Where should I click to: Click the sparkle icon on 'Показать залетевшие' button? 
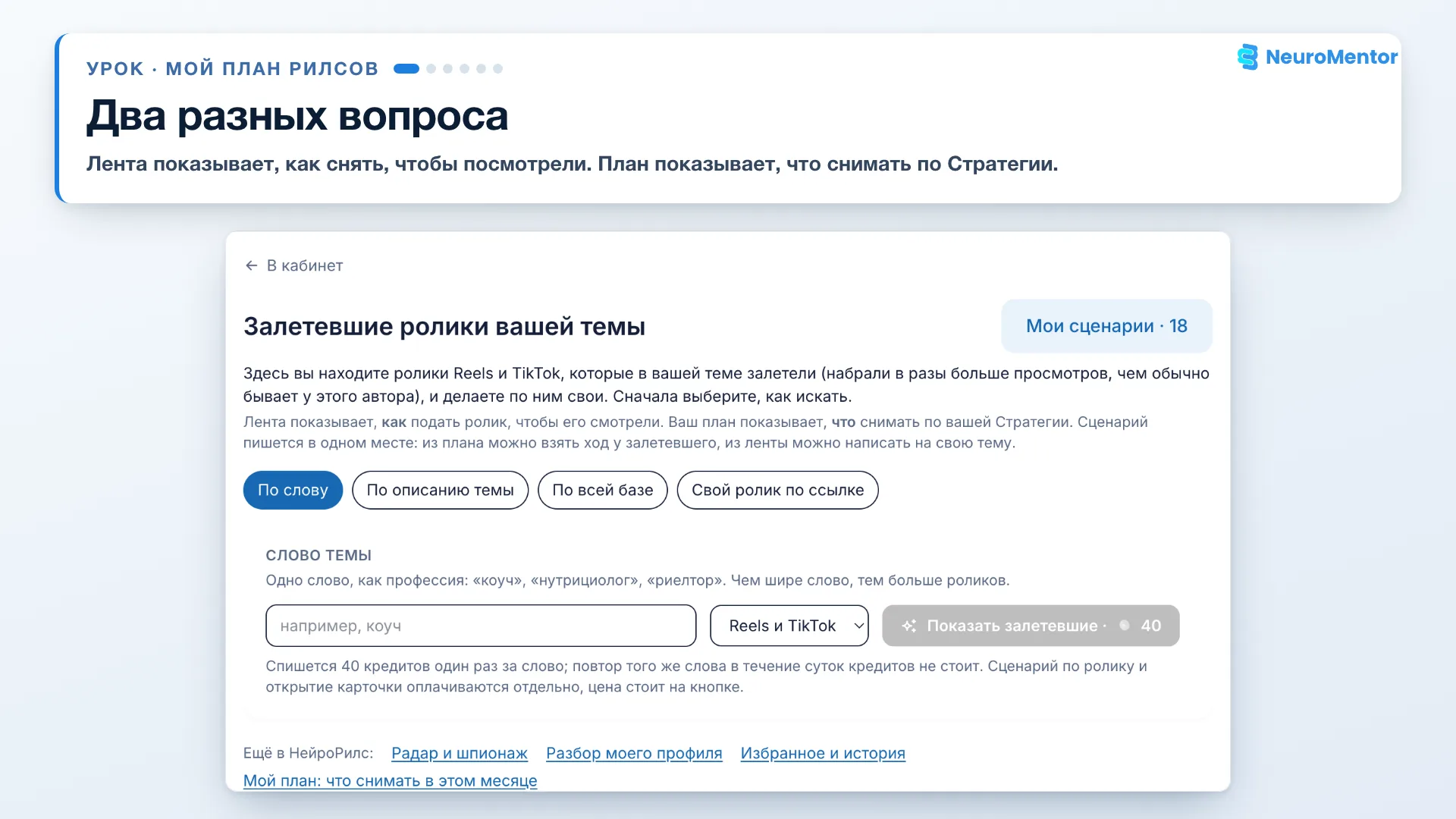click(x=909, y=626)
